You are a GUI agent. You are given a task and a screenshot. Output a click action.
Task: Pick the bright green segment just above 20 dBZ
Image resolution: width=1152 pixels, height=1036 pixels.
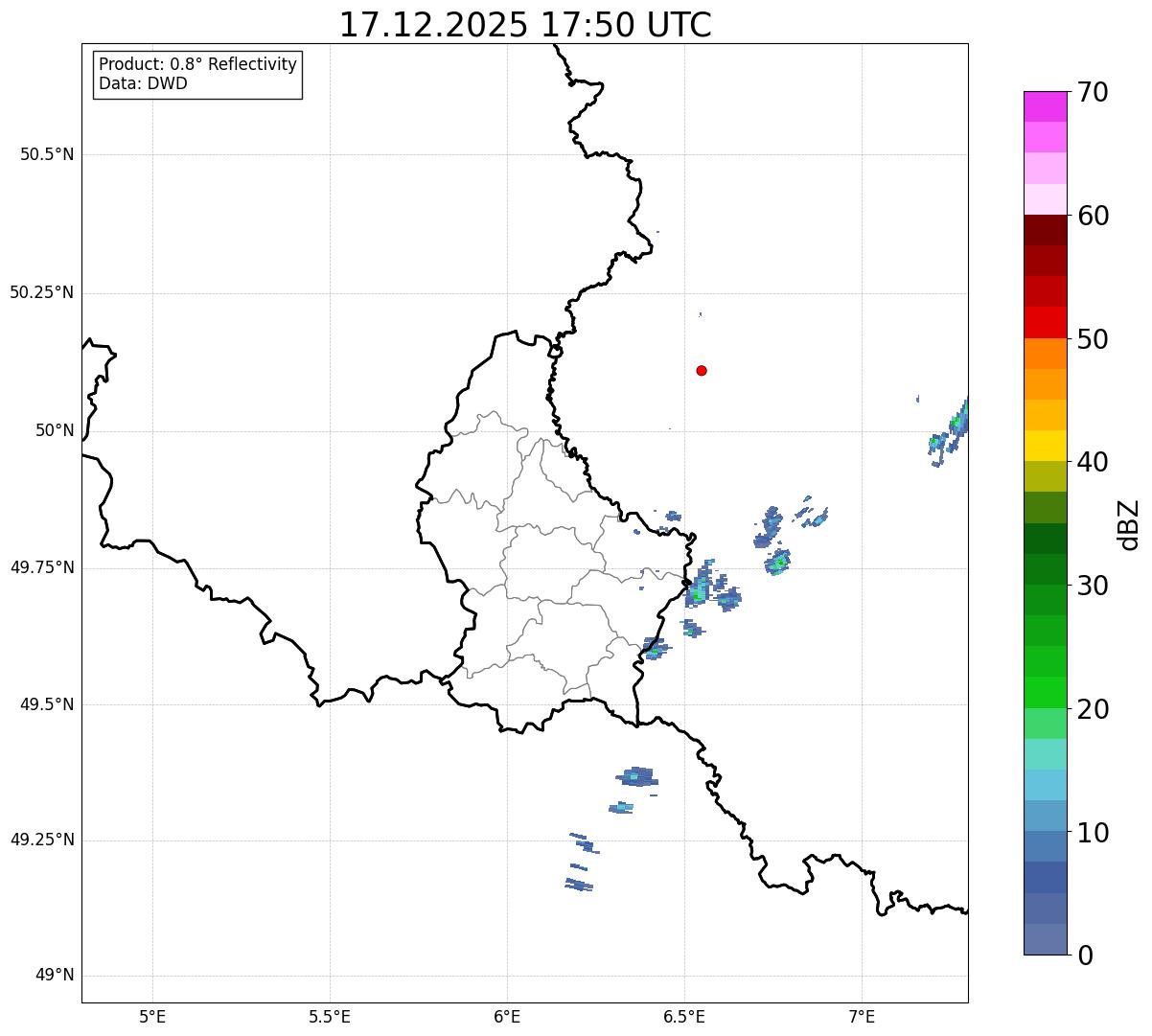click(1046, 693)
